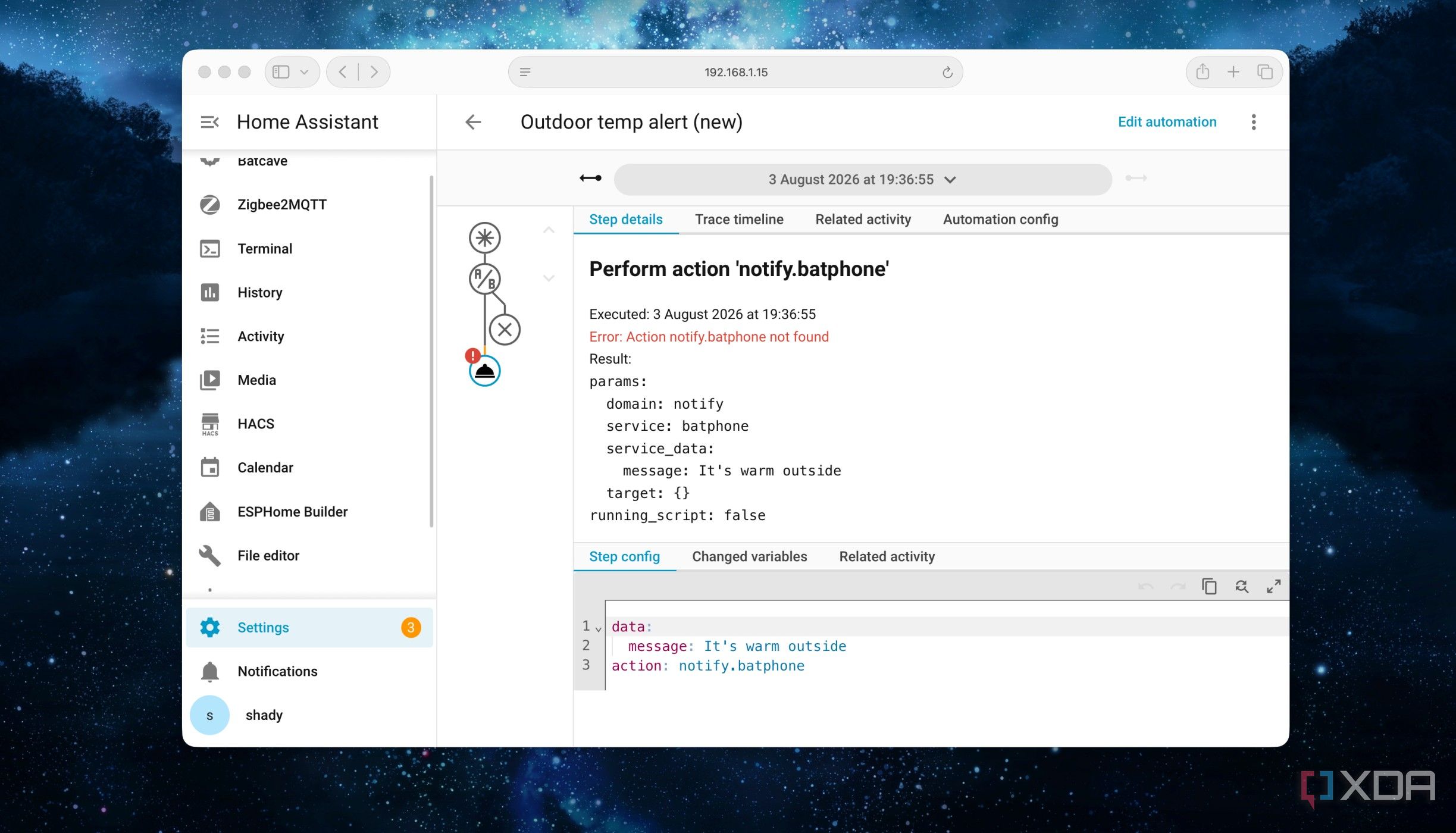Select the trigger node in trace graph
This screenshot has height=833, width=1456.
(484, 238)
